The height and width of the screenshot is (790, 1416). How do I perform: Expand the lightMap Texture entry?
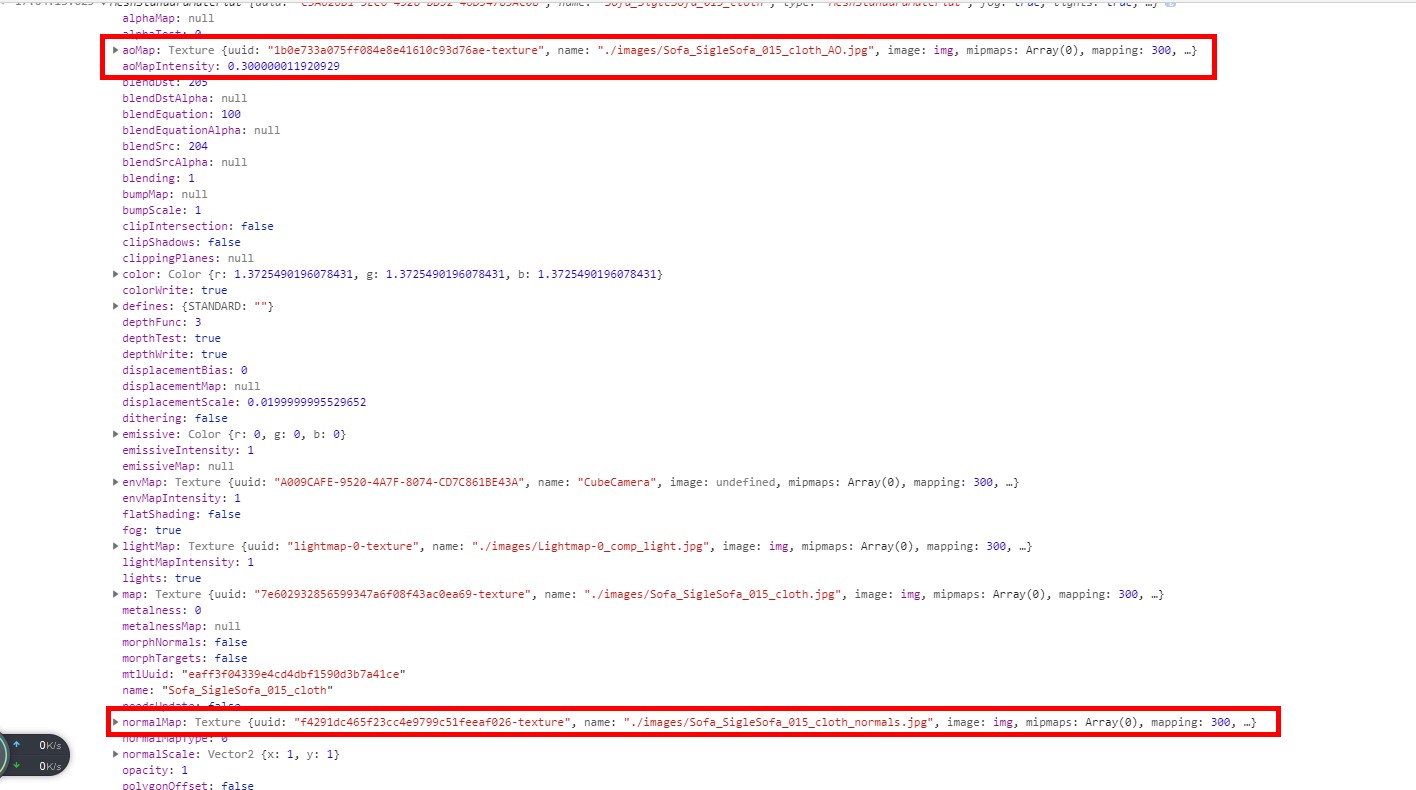tap(115, 545)
